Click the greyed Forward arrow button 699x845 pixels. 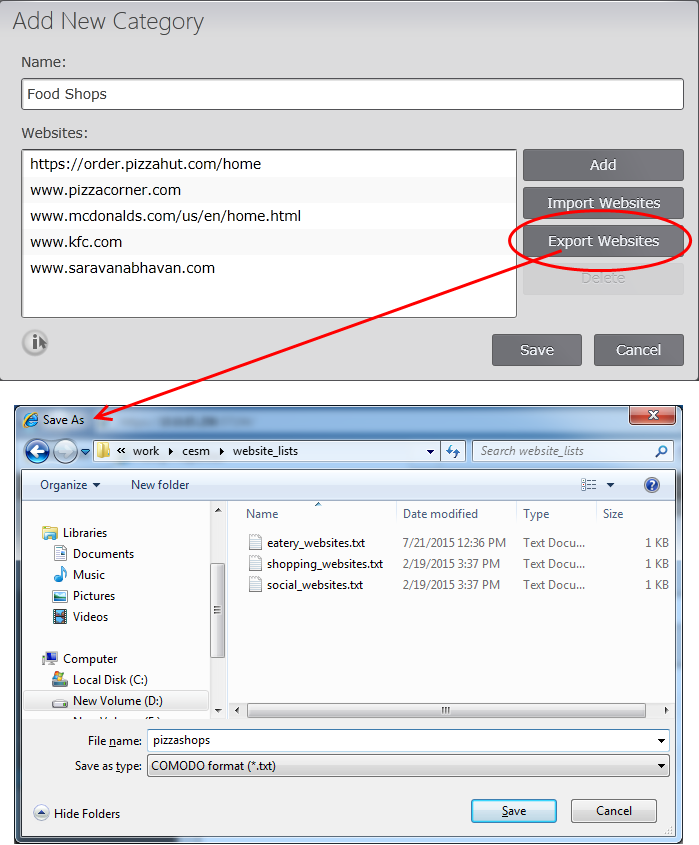click(x=65, y=451)
